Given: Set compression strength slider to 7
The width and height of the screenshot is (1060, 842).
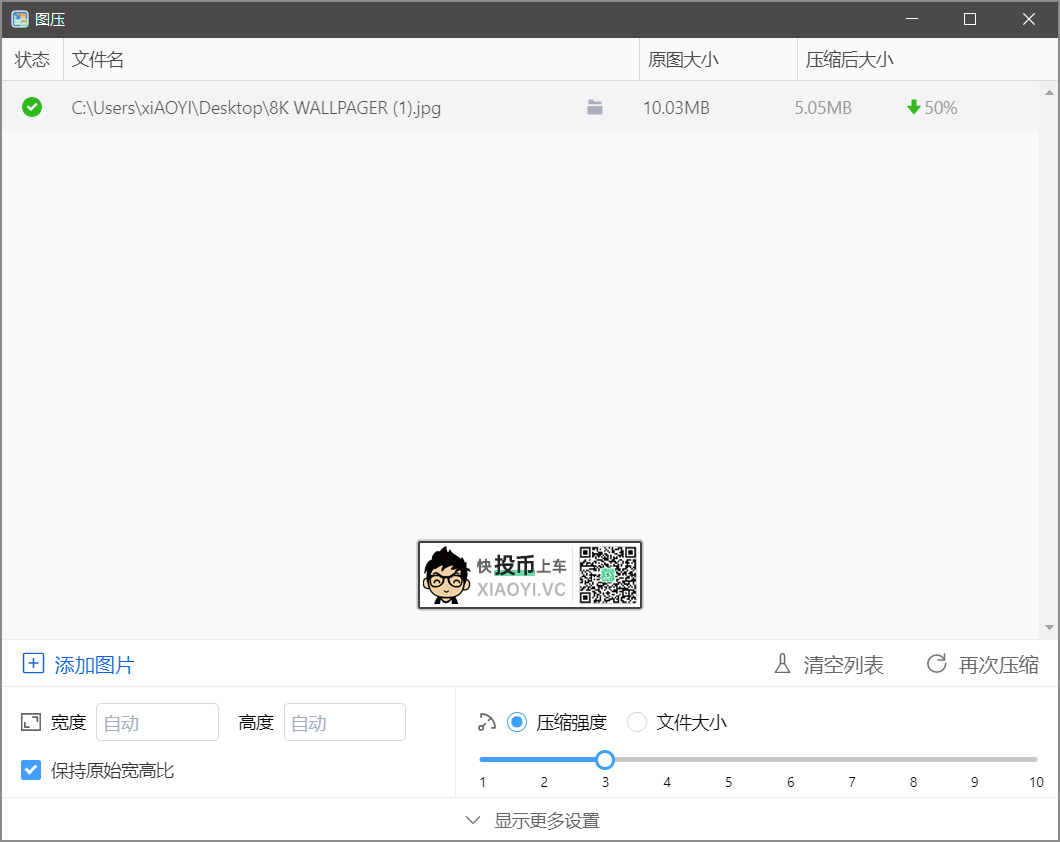Looking at the screenshot, I should pyautogui.click(x=852, y=760).
